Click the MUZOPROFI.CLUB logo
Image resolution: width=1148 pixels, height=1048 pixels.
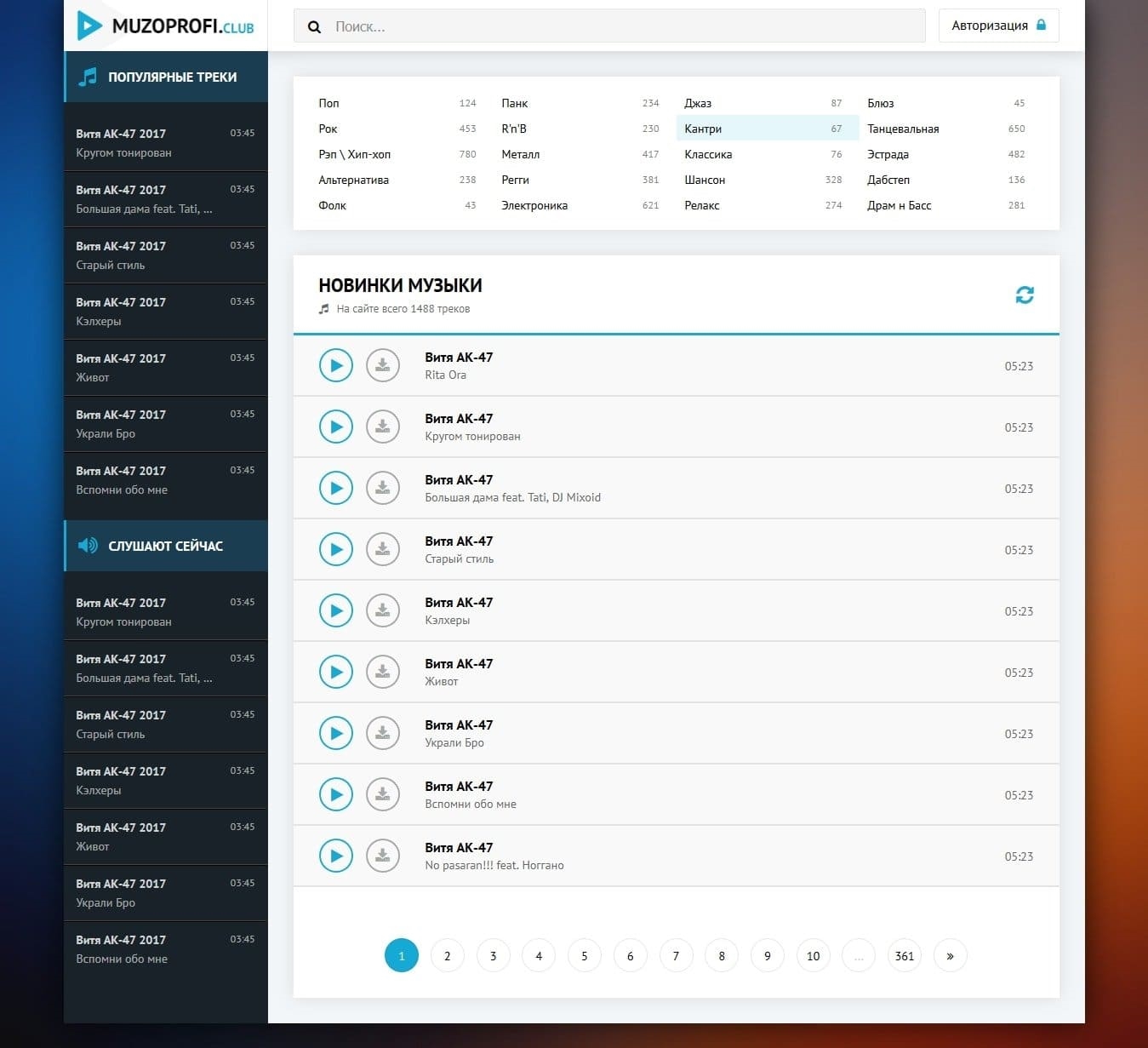166,26
